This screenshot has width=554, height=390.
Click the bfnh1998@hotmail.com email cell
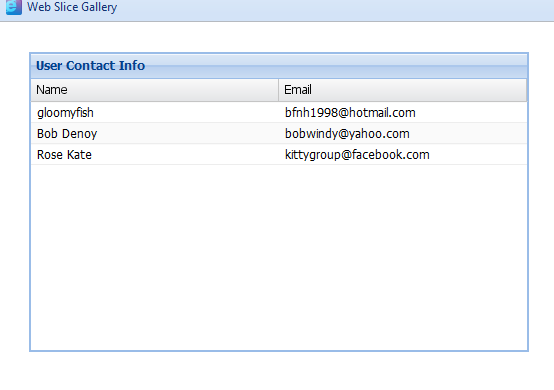click(x=403, y=113)
